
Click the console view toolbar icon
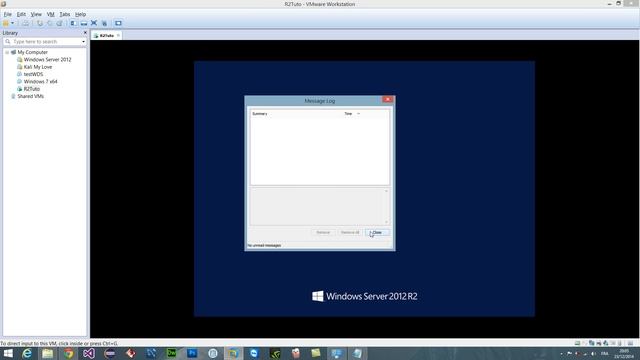[118, 23]
